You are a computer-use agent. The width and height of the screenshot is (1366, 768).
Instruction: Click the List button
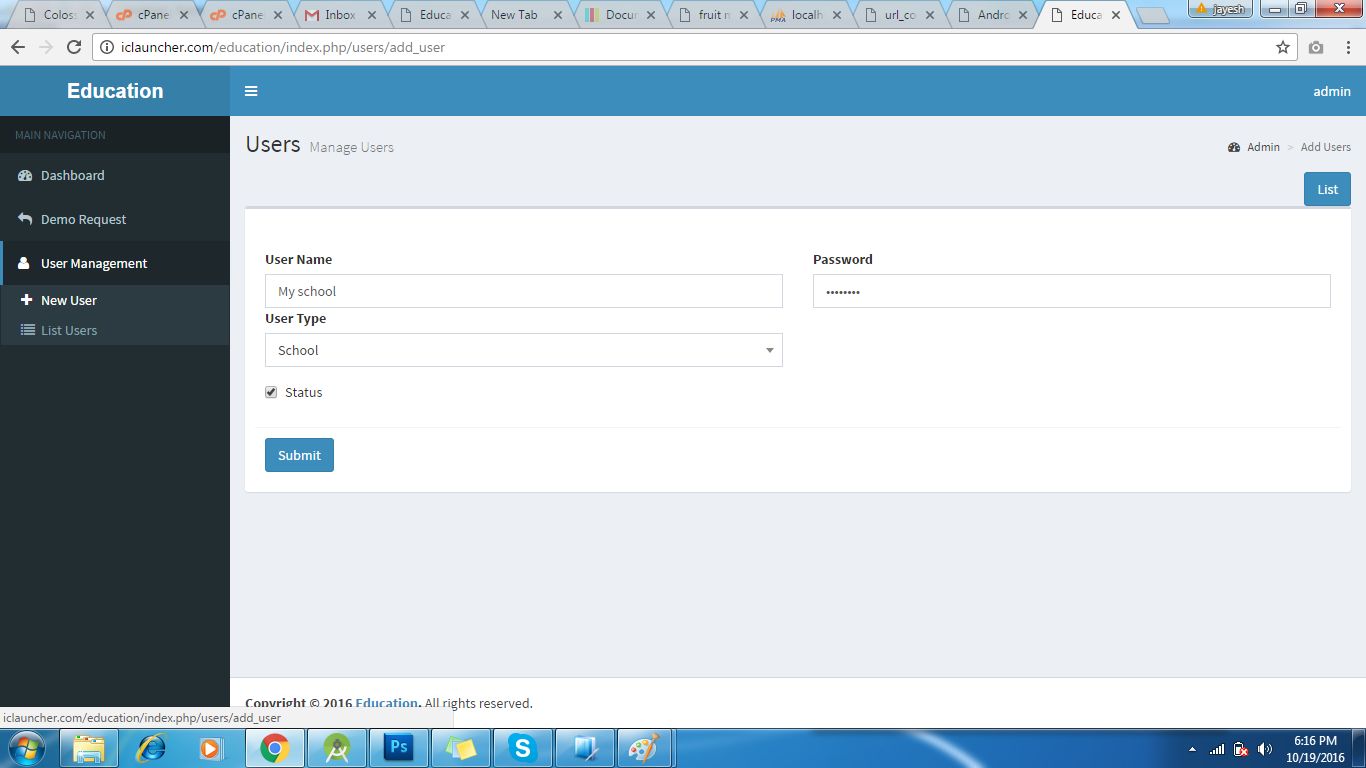coord(1327,189)
